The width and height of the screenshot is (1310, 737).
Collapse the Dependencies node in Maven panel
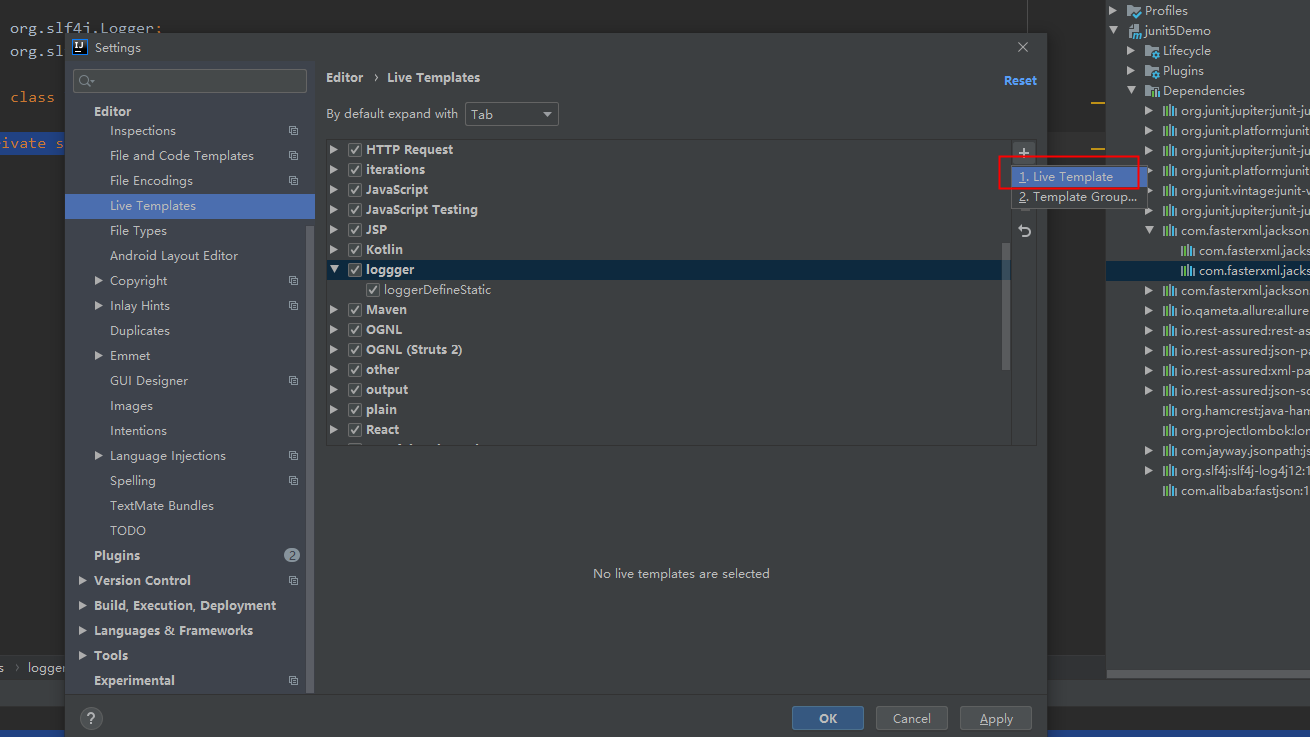[x=1132, y=91]
